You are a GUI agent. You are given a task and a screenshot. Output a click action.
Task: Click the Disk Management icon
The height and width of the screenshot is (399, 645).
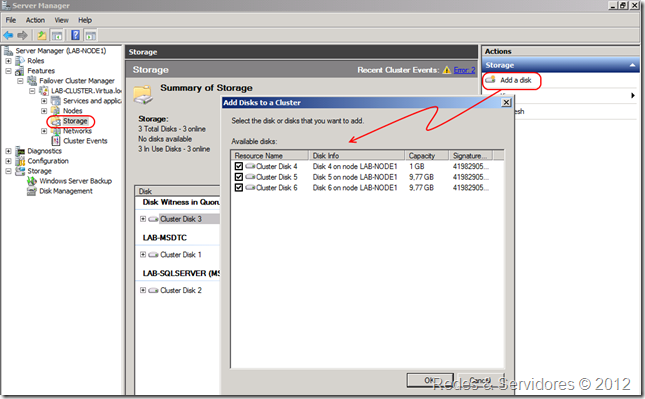tap(32, 191)
